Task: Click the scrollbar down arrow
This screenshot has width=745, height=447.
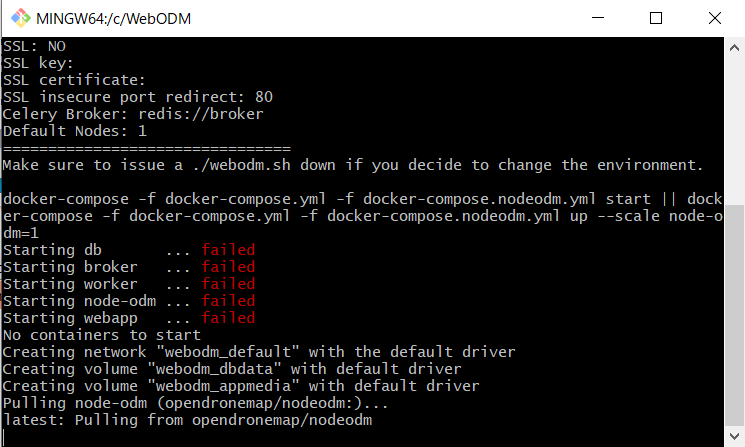Action: coord(735,436)
